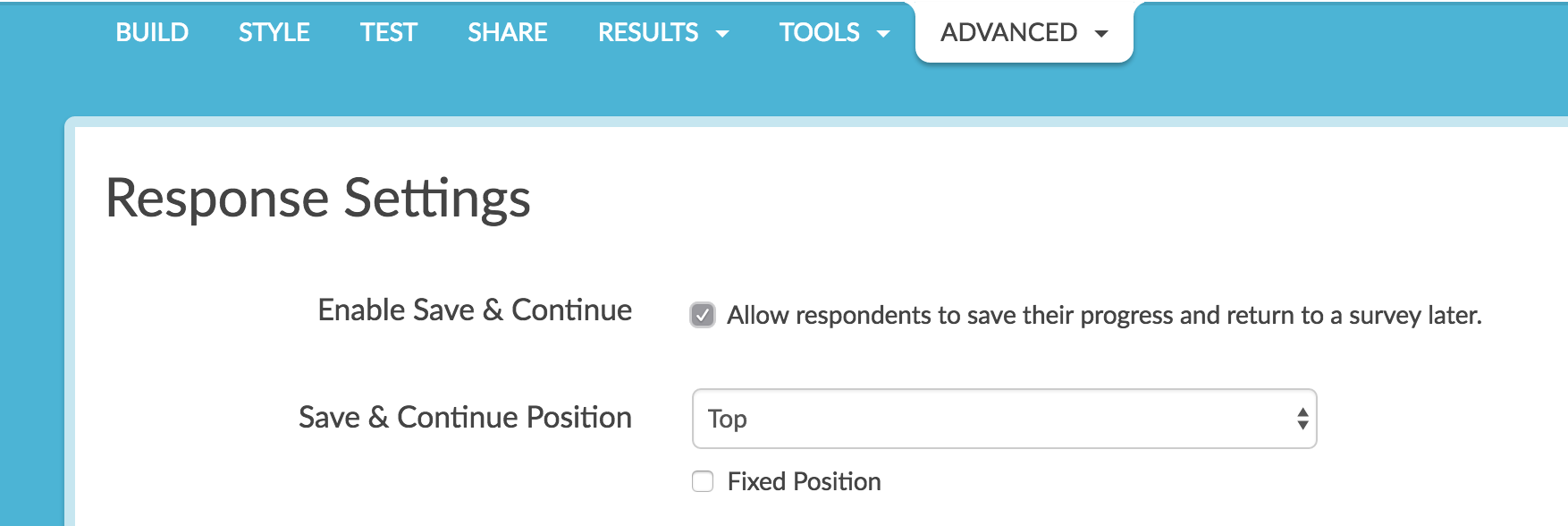Screen dimensions: 1568x526
Task: Expand the ADVANCED tab caret arrow
Action: 1101,34
